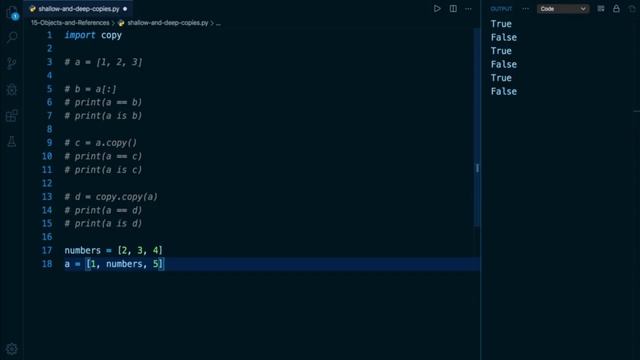Clear the output with the list icon

pyautogui.click(x=601, y=9)
